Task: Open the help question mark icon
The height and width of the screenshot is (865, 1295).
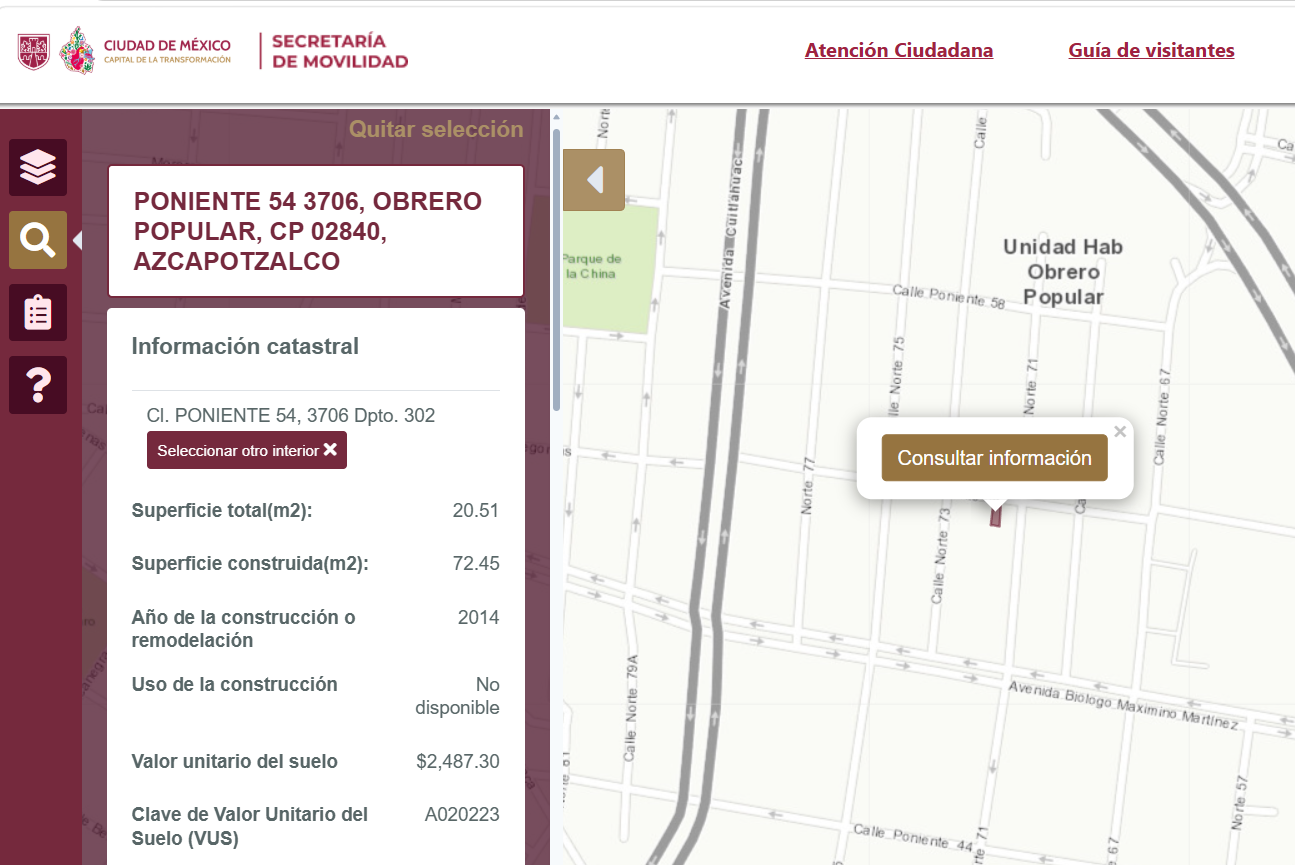Action: pyautogui.click(x=38, y=384)
